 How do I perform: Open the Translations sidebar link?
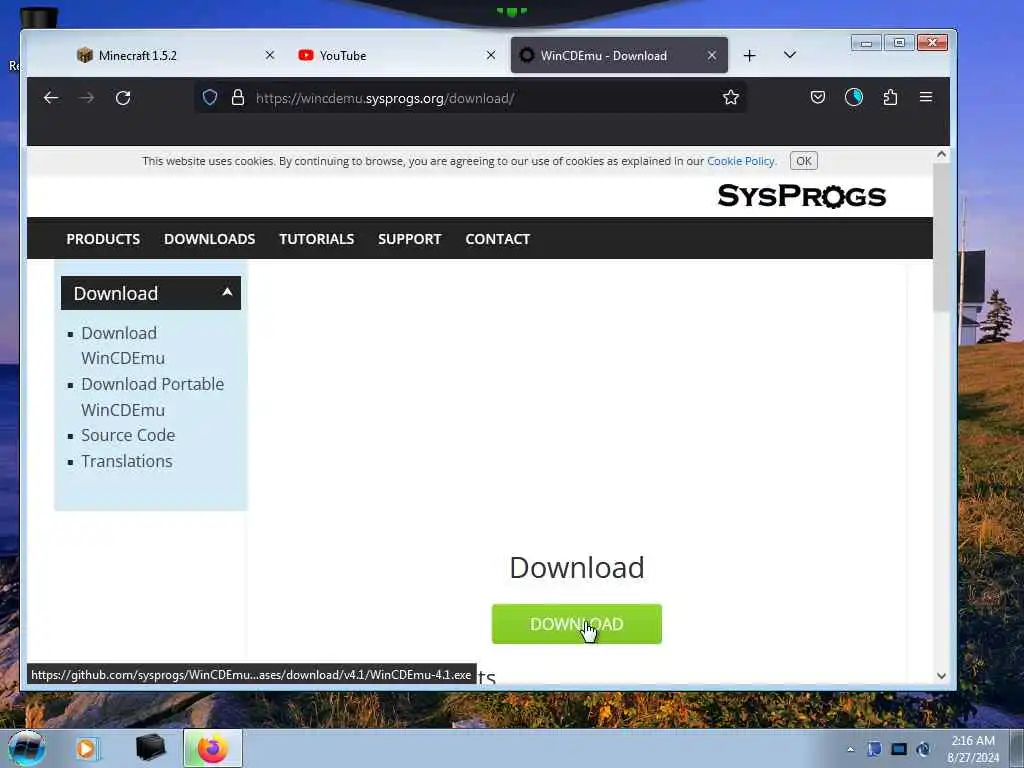127,461
